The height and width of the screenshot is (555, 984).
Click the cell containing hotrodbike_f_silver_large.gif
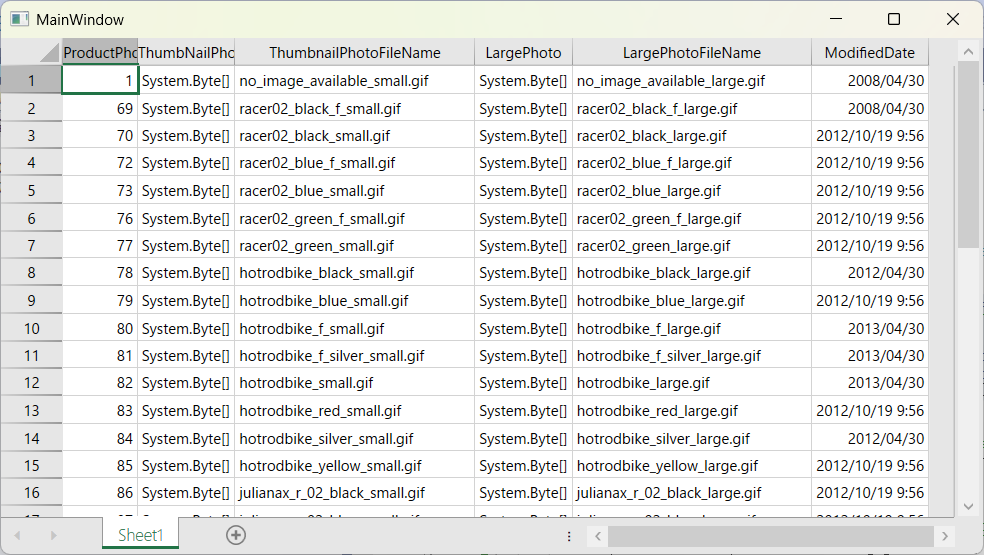[x=691, y=355]
